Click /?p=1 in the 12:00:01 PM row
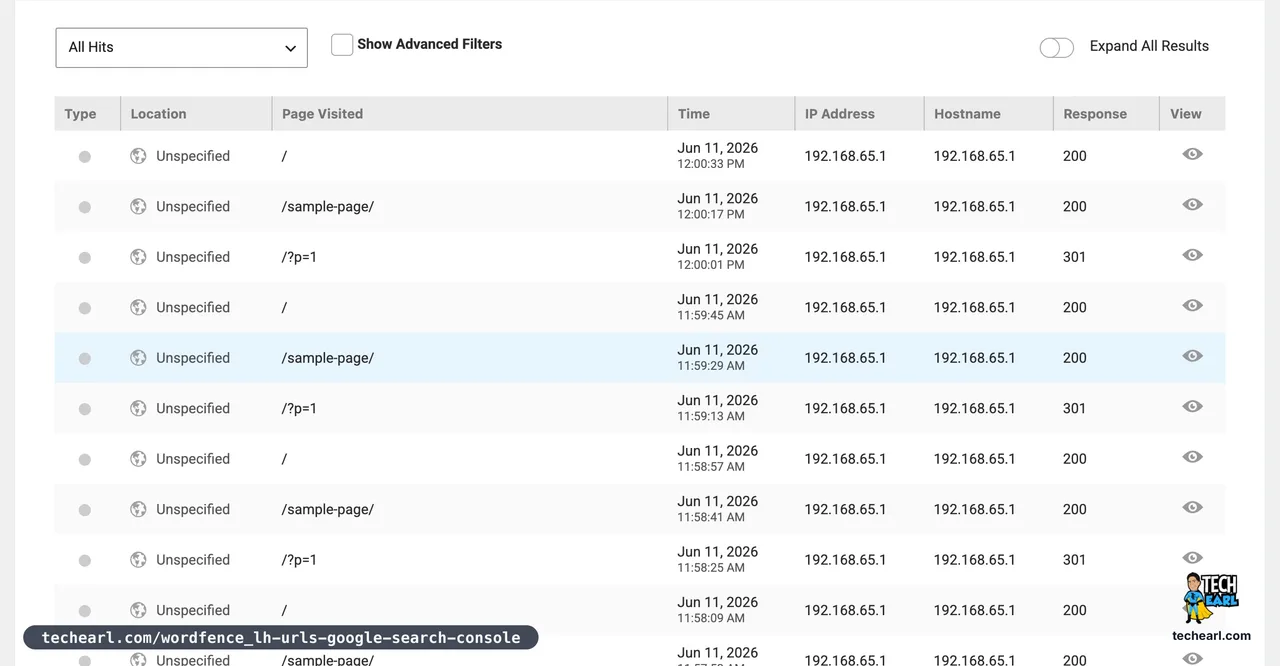Image resolution: width=1280 pixels, height=666 pixels. point(300,257)
